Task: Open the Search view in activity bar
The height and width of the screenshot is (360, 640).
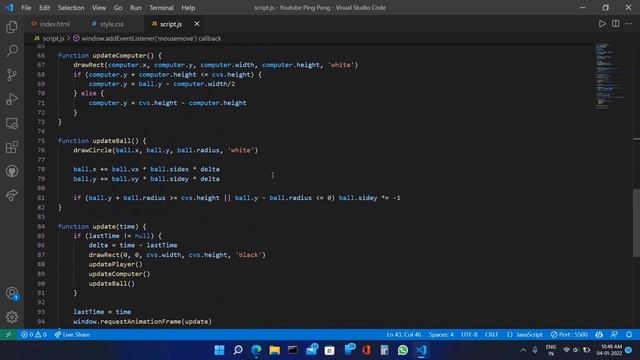Action: pos(12,51)
